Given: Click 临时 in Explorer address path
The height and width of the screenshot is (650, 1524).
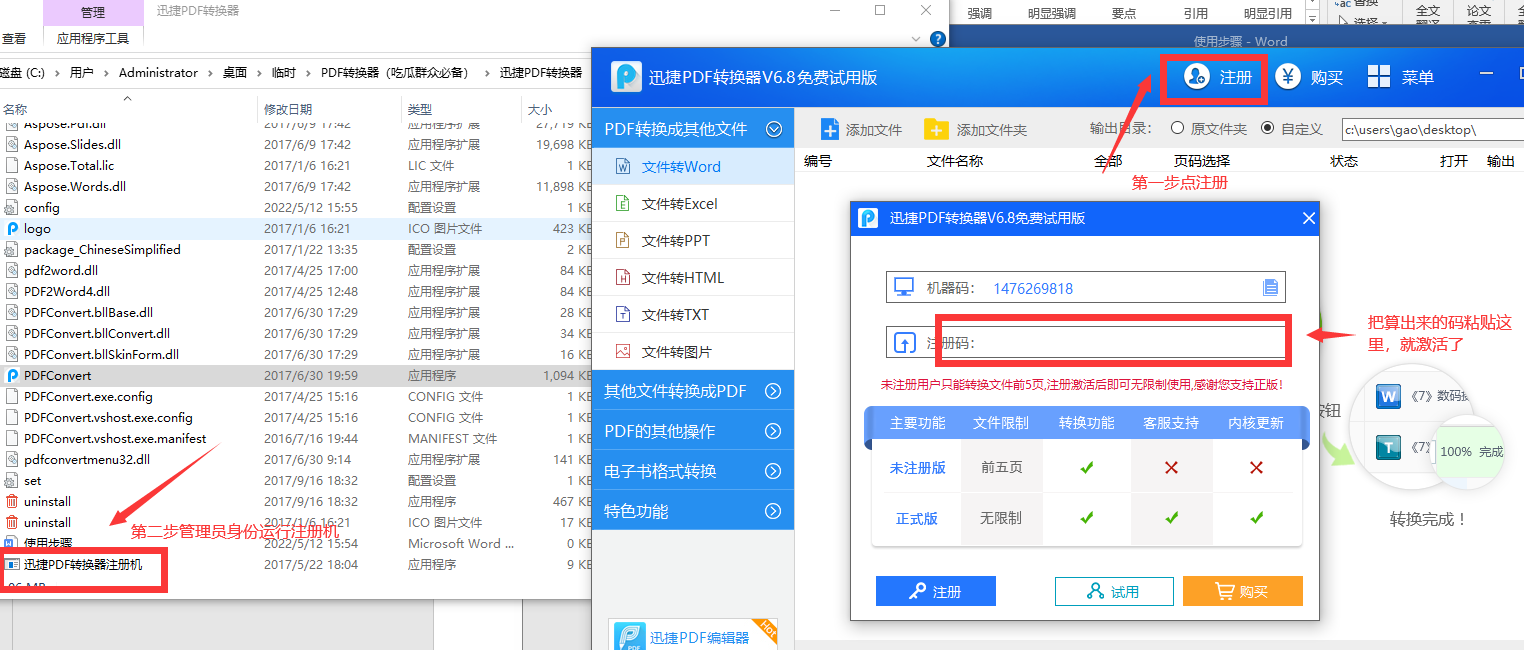Looking at the screenshot, I should 284,73.
